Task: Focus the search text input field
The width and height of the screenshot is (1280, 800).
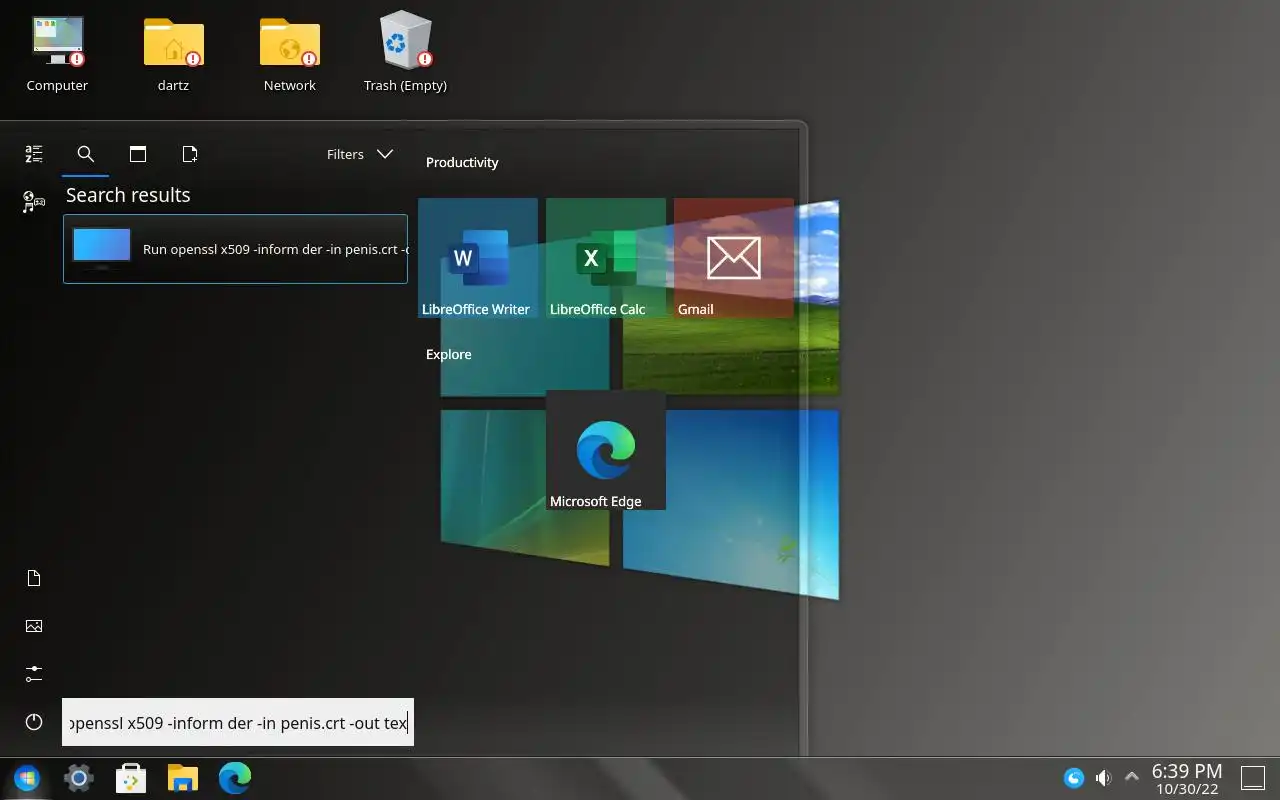Action: click(238, 722)
